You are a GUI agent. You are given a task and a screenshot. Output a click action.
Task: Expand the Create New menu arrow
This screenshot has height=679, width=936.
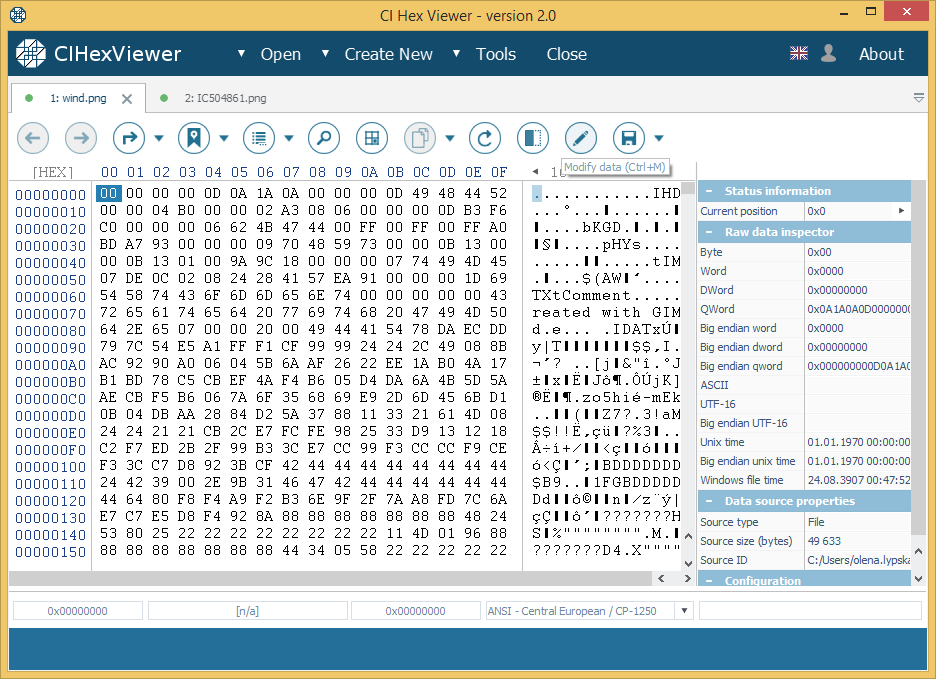tap(325, 53)
